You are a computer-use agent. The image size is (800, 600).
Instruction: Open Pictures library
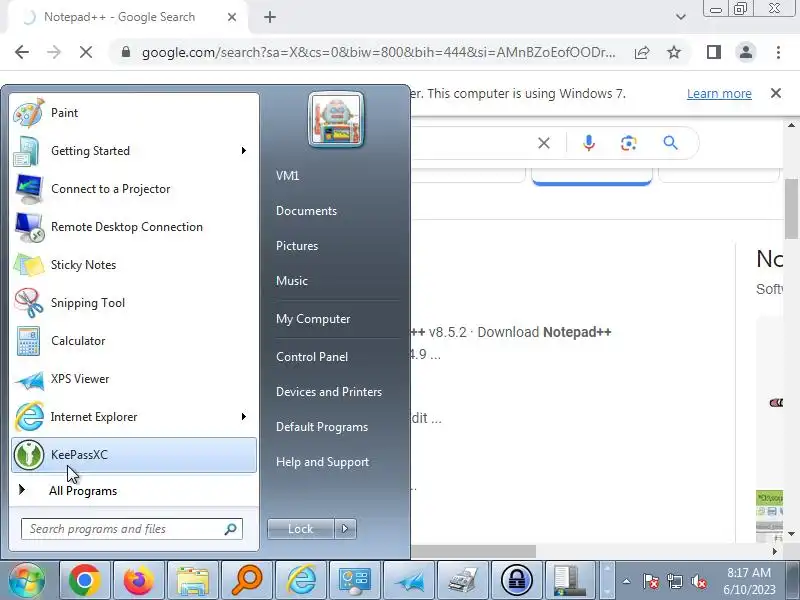click(297, 246)
